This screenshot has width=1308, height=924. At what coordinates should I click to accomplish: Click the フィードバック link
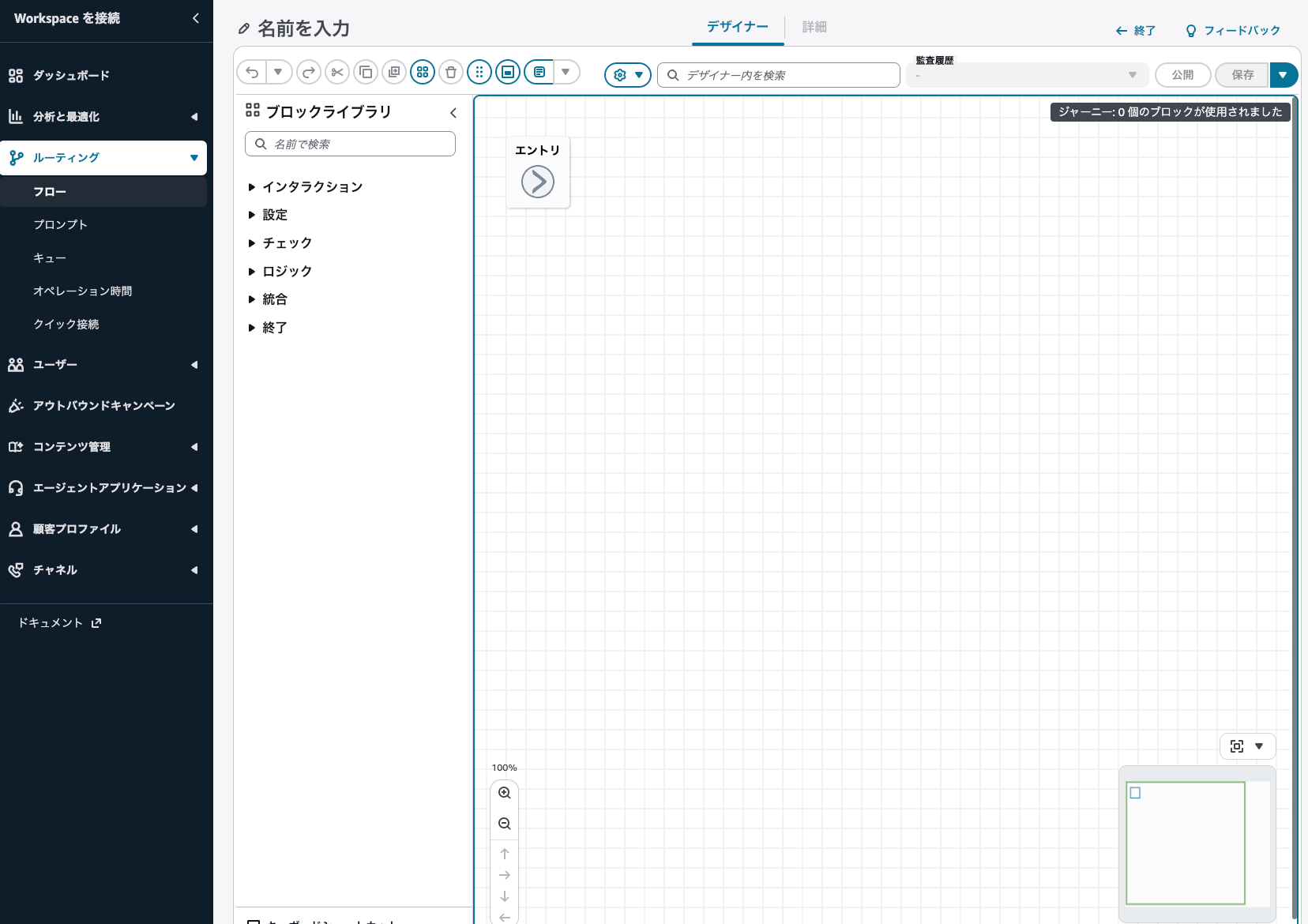tap(1233, 31)
